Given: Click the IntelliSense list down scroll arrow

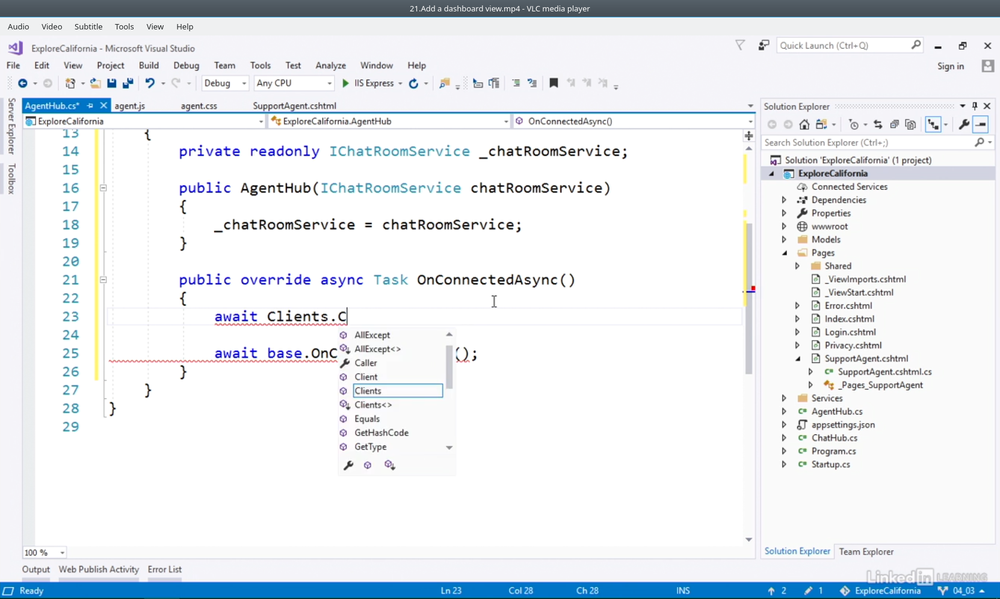Looking at the screenshot, I should point(449,448).
